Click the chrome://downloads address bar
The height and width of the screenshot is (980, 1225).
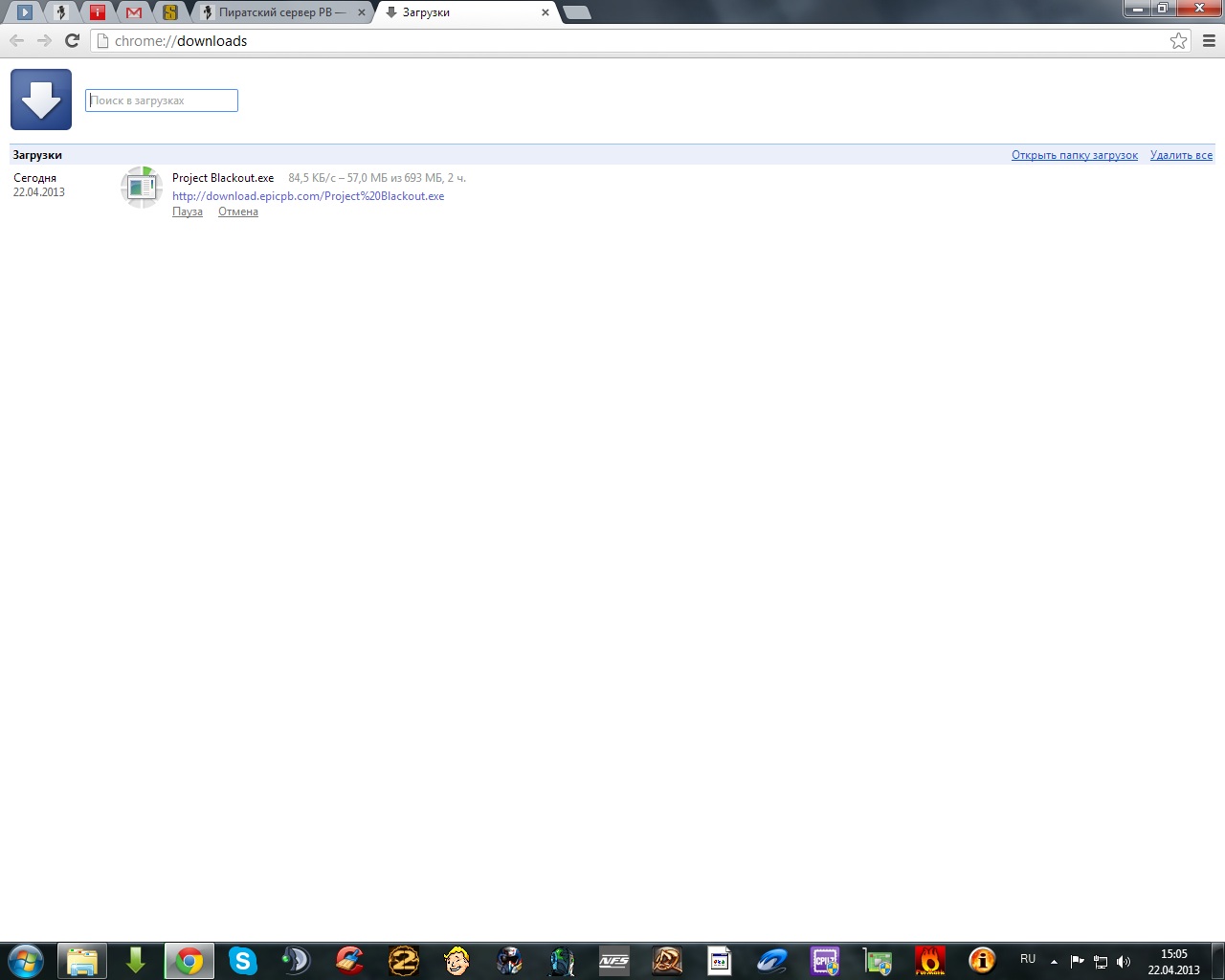point(632,40)
